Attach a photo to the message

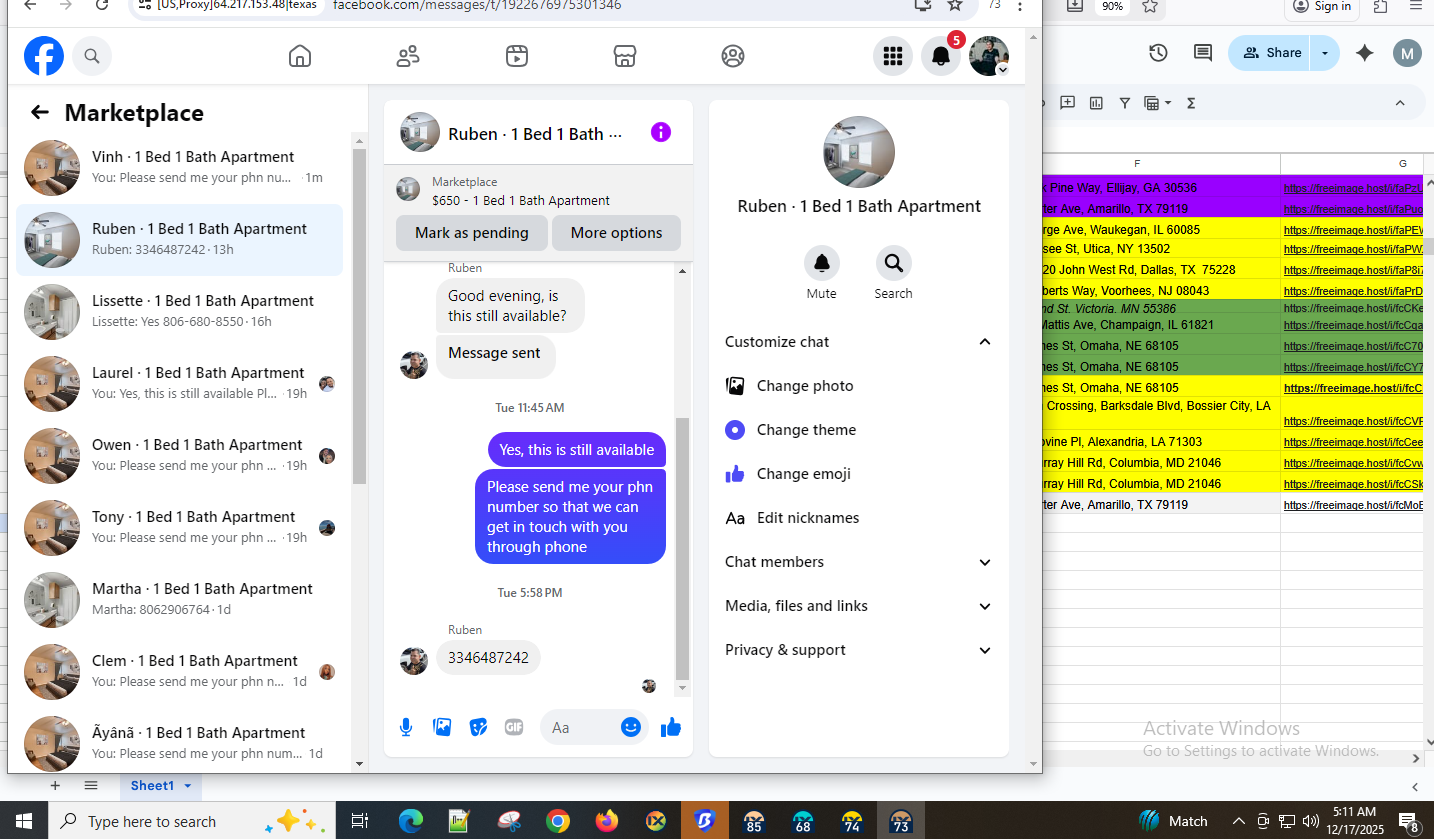point(442,727)
